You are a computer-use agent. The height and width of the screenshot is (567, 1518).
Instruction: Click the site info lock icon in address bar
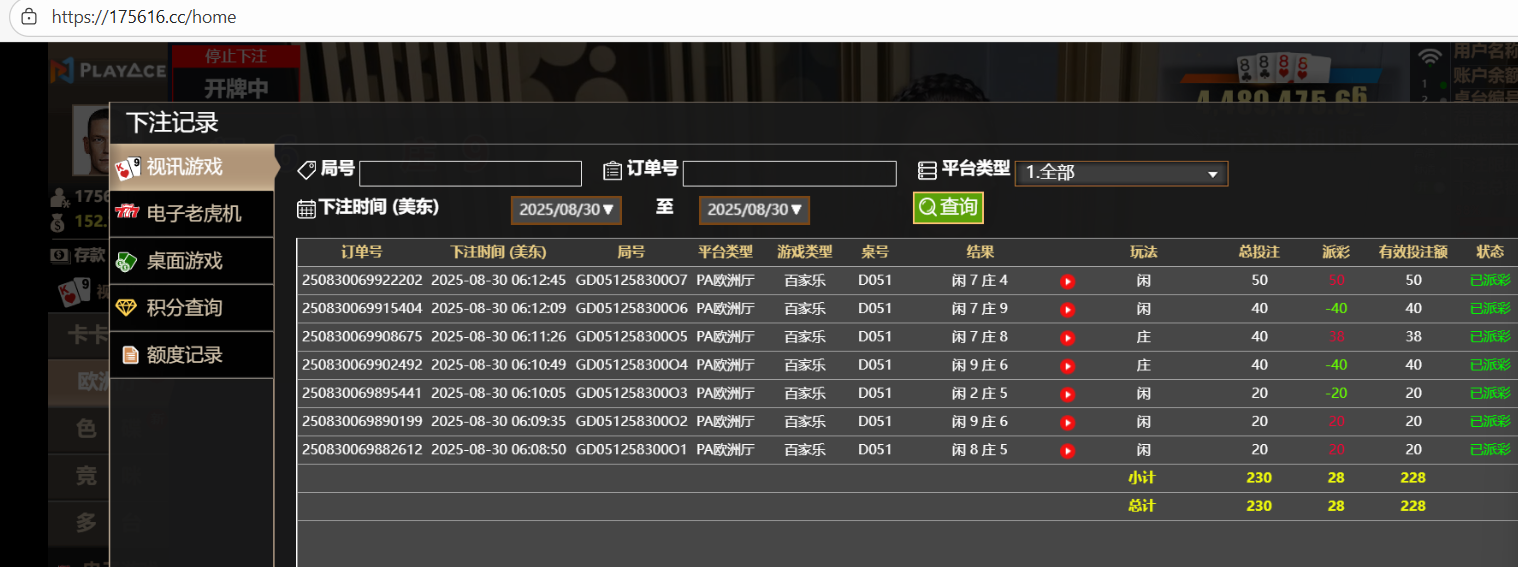coord(29,17)
